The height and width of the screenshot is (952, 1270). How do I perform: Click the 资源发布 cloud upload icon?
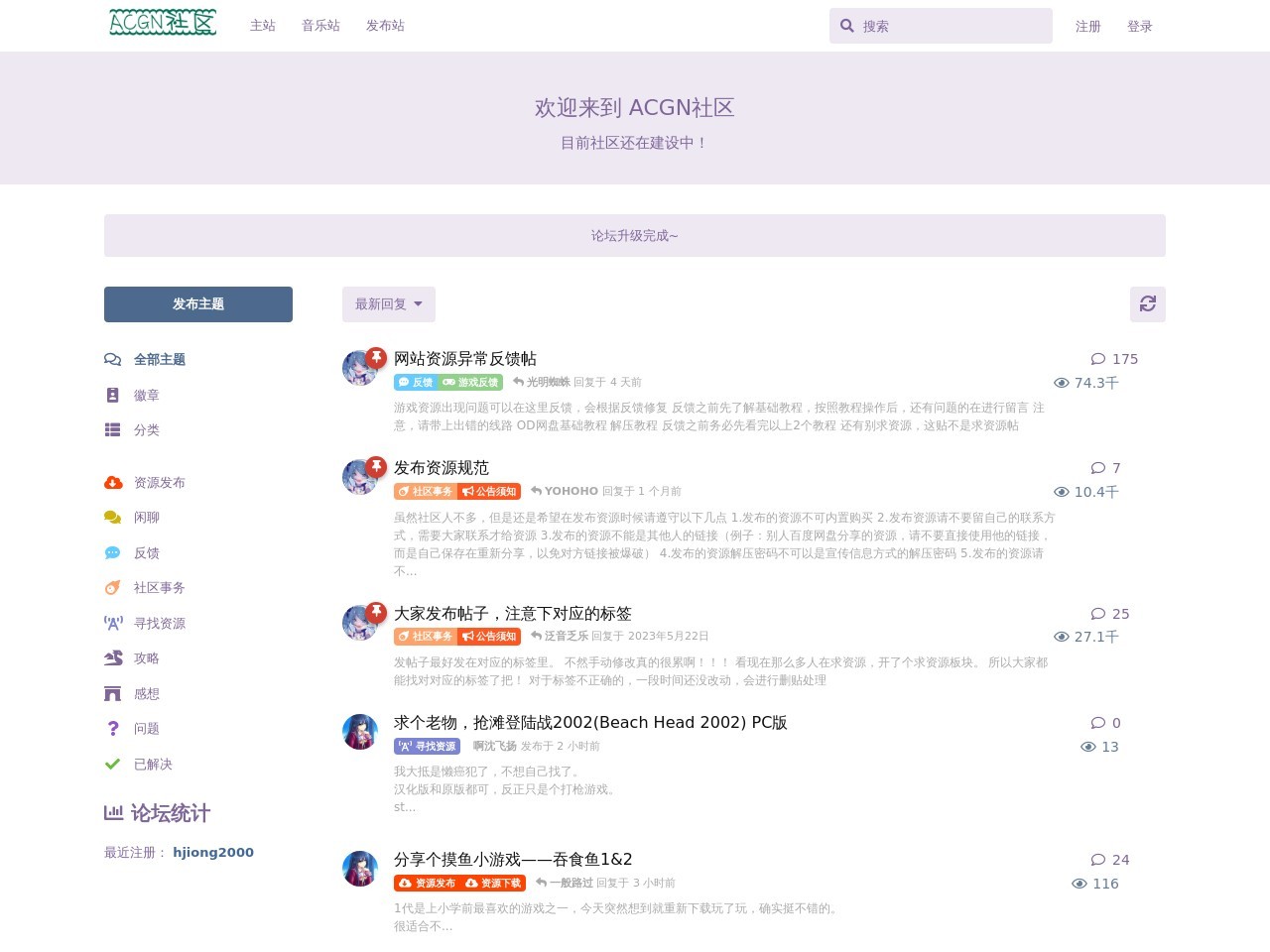(x=113, y=482)
